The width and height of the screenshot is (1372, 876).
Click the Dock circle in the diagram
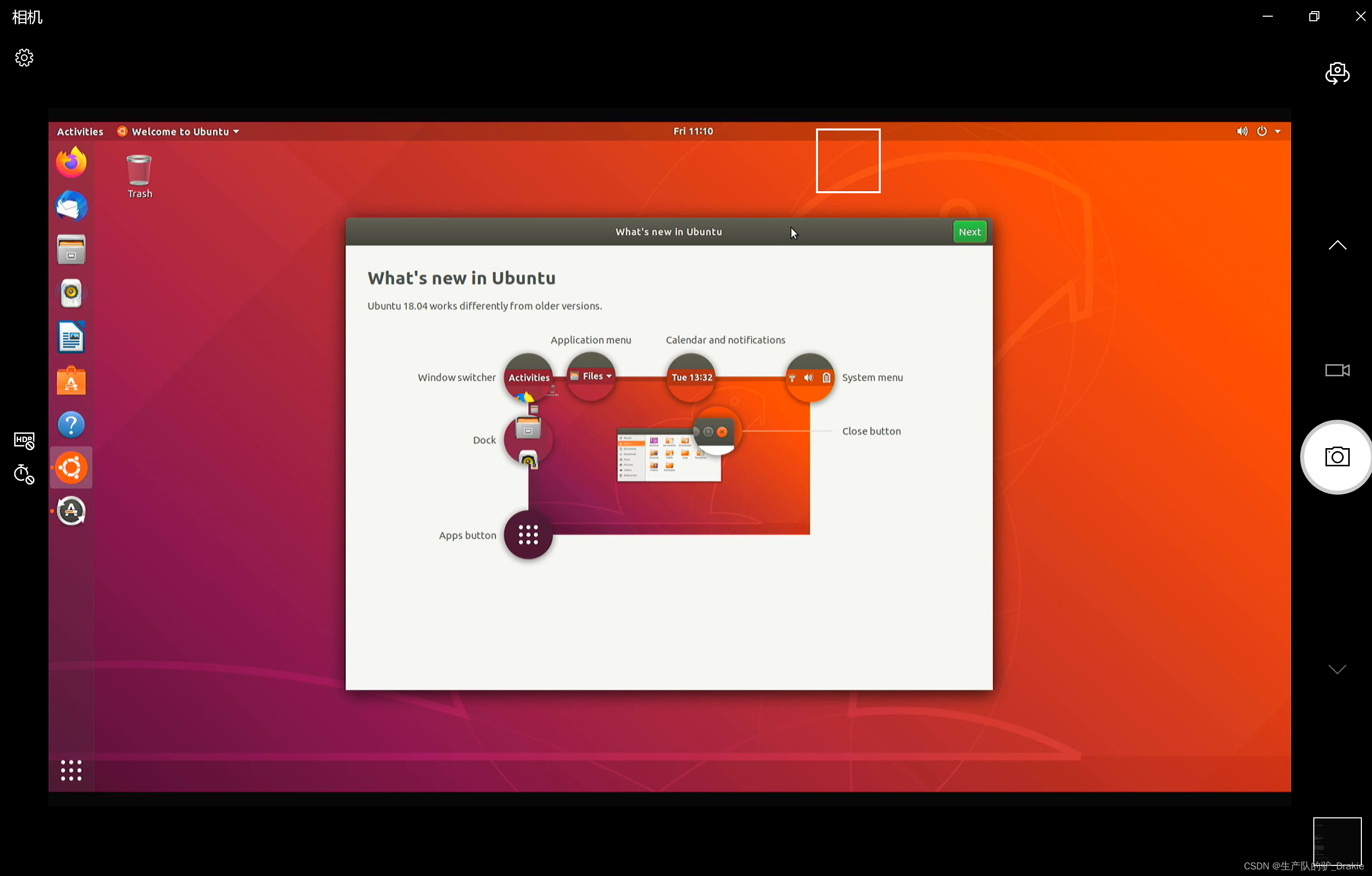click(x=528, y=440)
